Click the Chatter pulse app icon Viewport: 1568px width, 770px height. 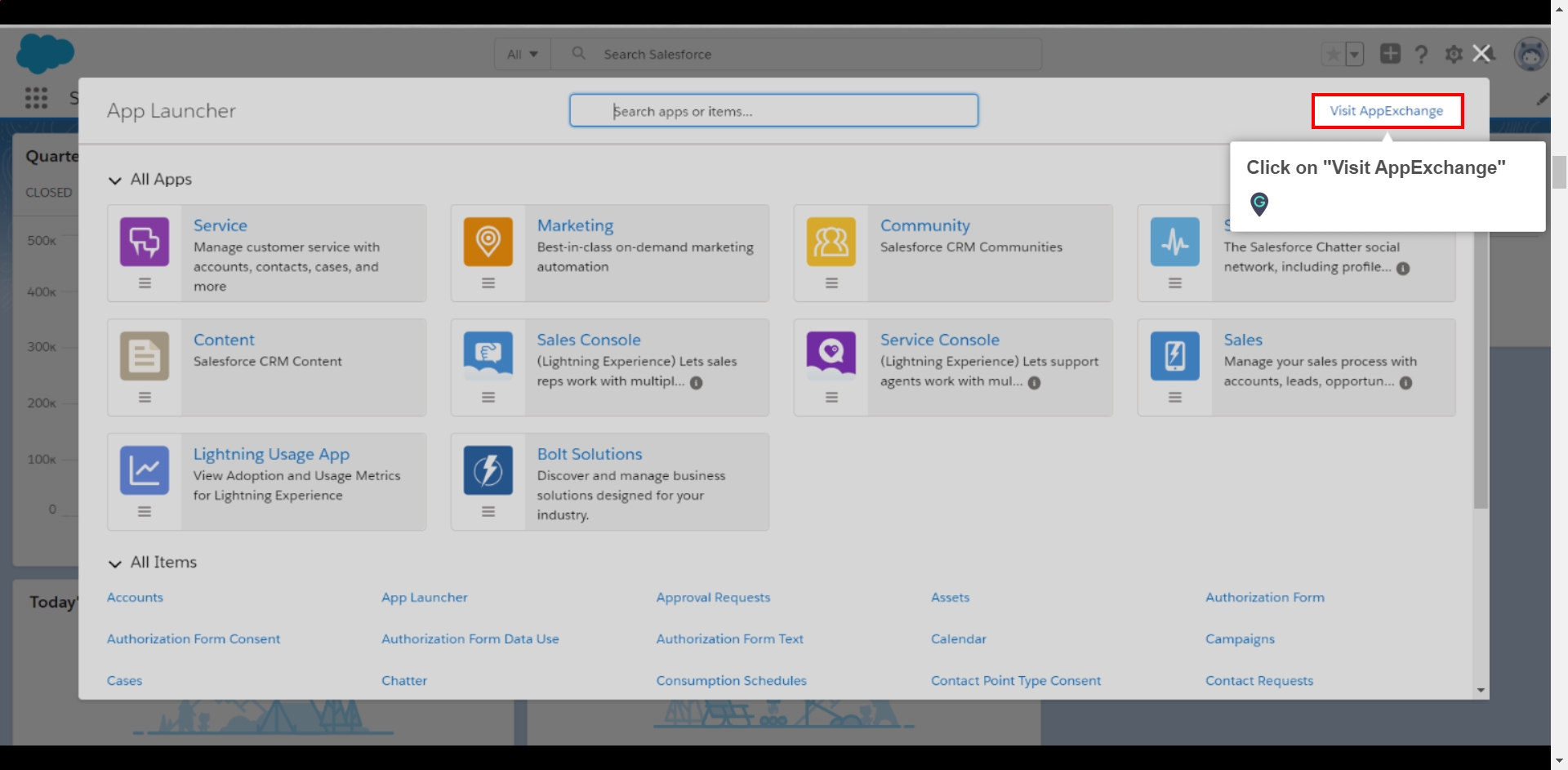[x=1175, y=242]
